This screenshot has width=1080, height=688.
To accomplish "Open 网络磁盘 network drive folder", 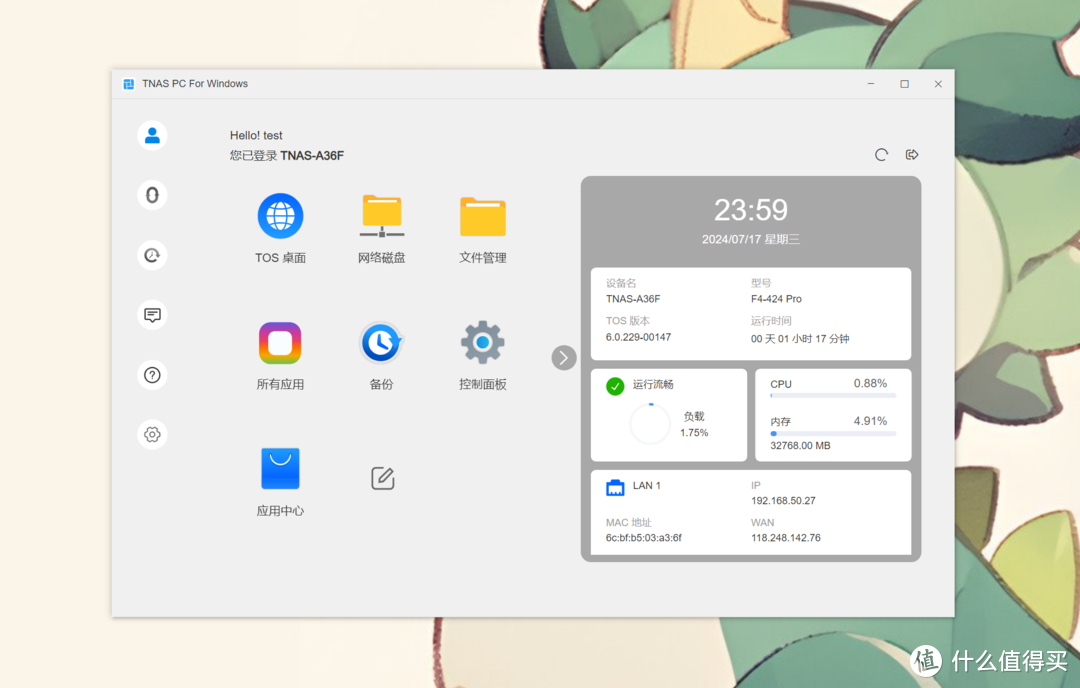I will [381, 216].
